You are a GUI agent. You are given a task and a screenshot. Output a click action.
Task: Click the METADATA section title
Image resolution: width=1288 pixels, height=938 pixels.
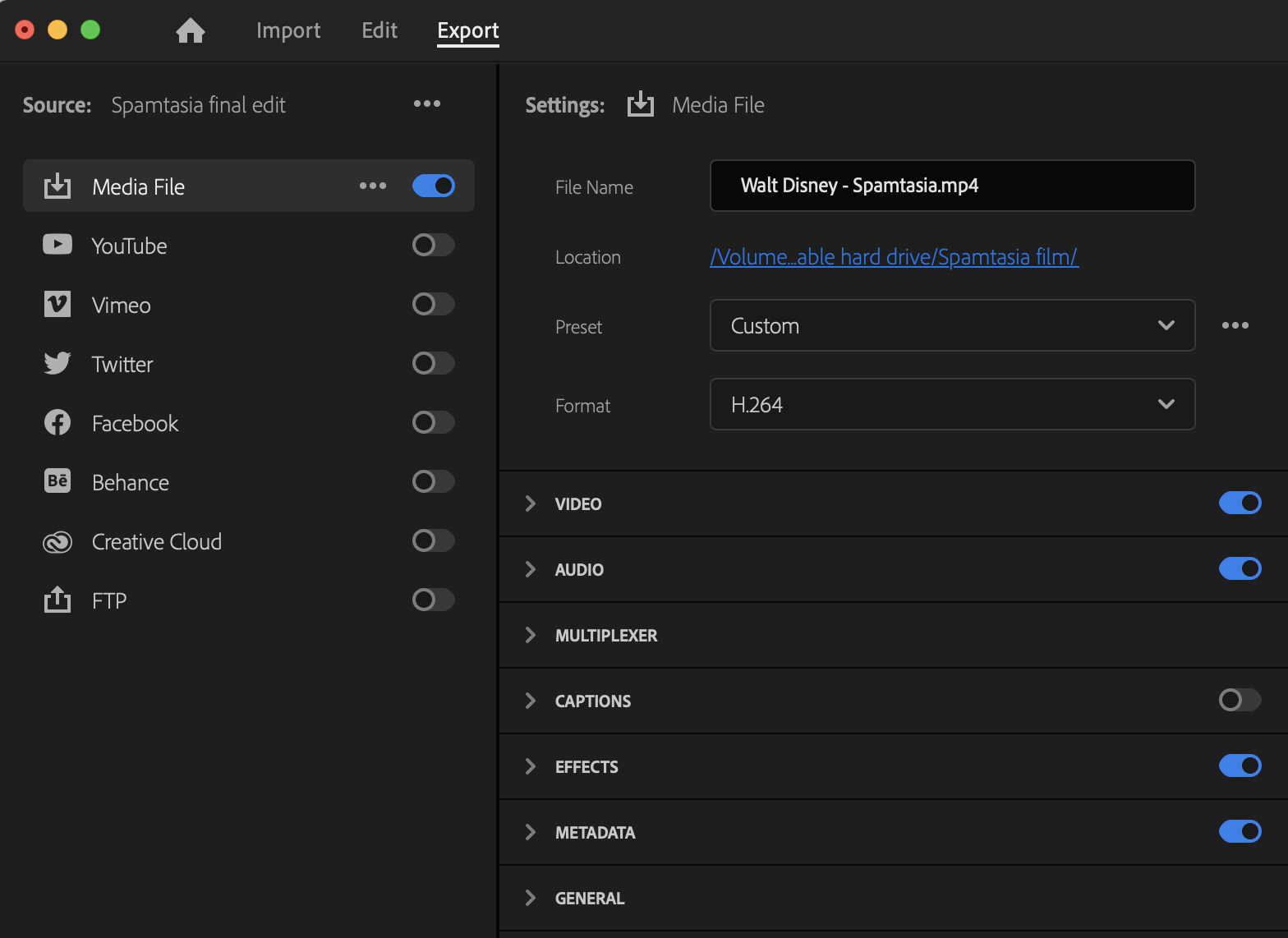(x=596, y=832)
